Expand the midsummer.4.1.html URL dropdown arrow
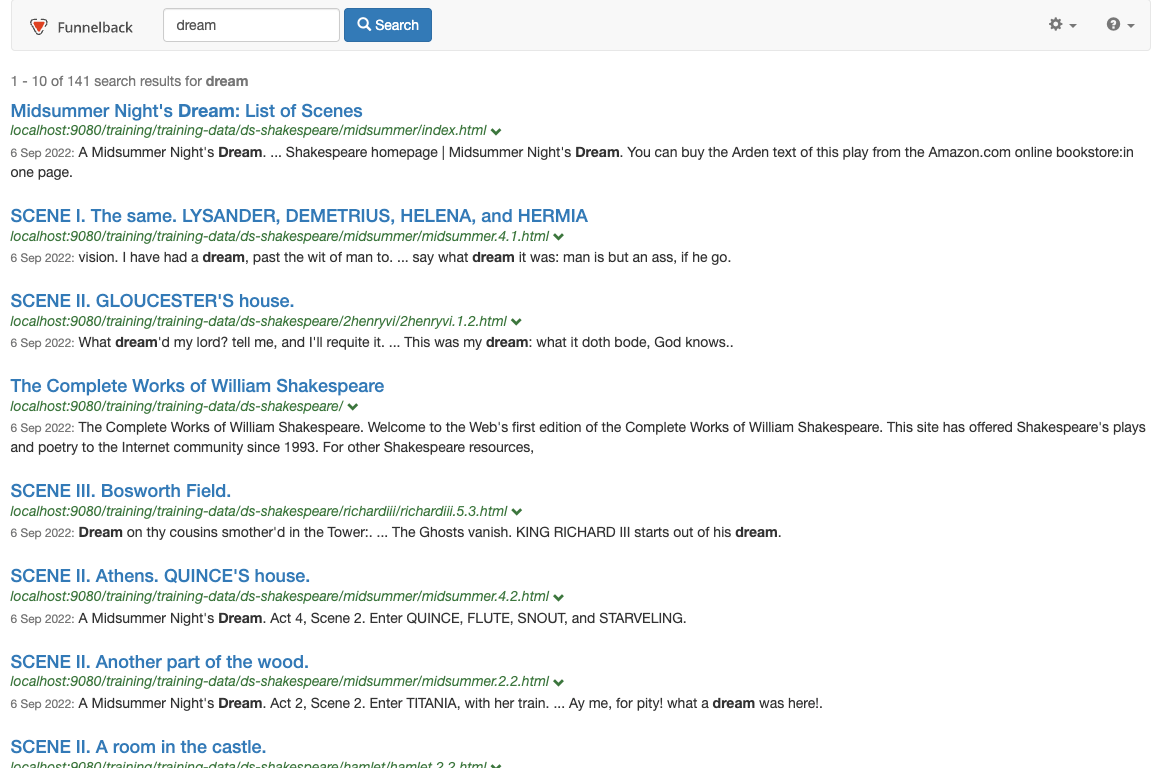 pyautogui.click(x=559, y=238)
